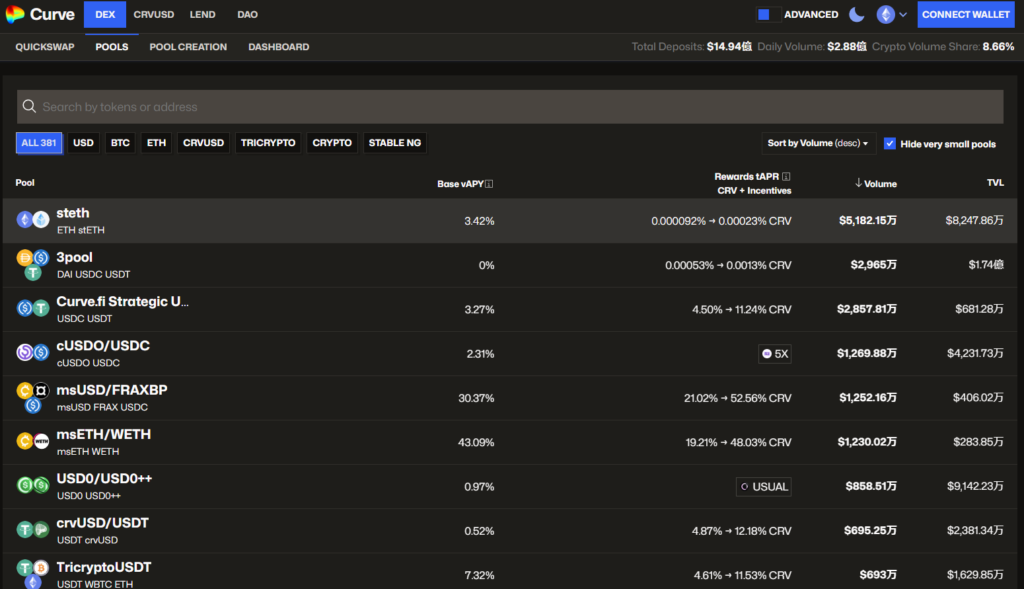The width and height of the screenshot is (1024, 589).
Task: Open the steth pool name
Action: 72,213
